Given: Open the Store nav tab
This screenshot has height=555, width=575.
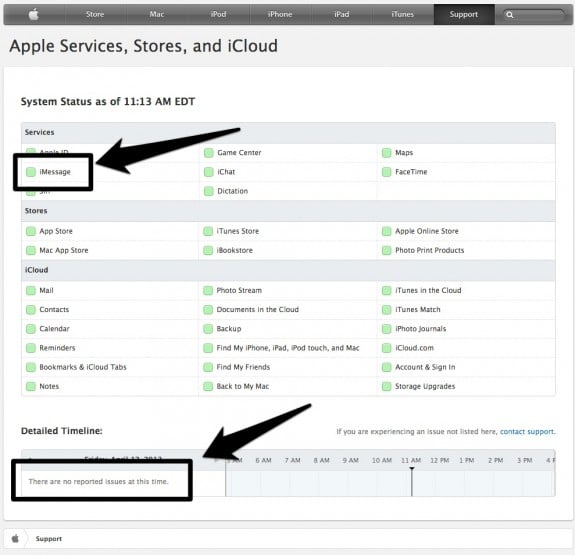Looking at the screenshot, I should pos(95,15).
